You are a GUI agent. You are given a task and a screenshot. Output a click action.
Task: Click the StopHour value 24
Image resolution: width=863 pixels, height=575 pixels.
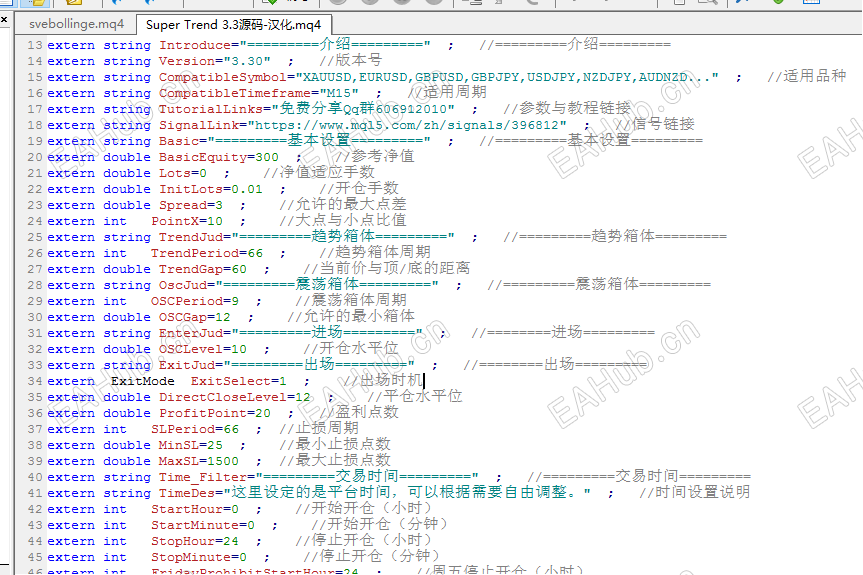coord(231,541)
